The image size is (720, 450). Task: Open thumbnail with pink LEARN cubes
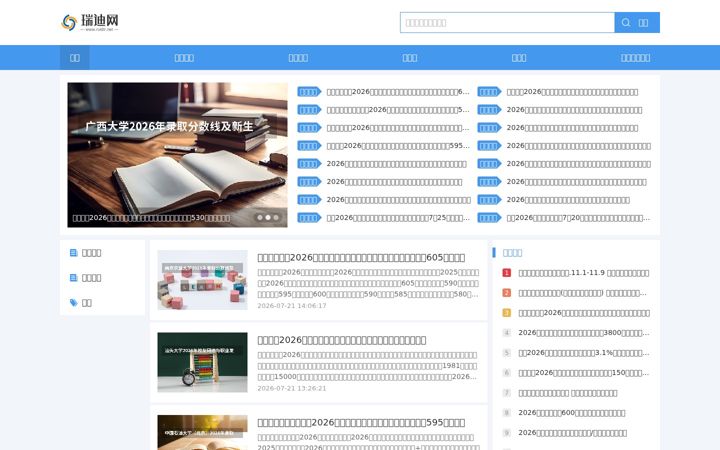tap(202, 280)
